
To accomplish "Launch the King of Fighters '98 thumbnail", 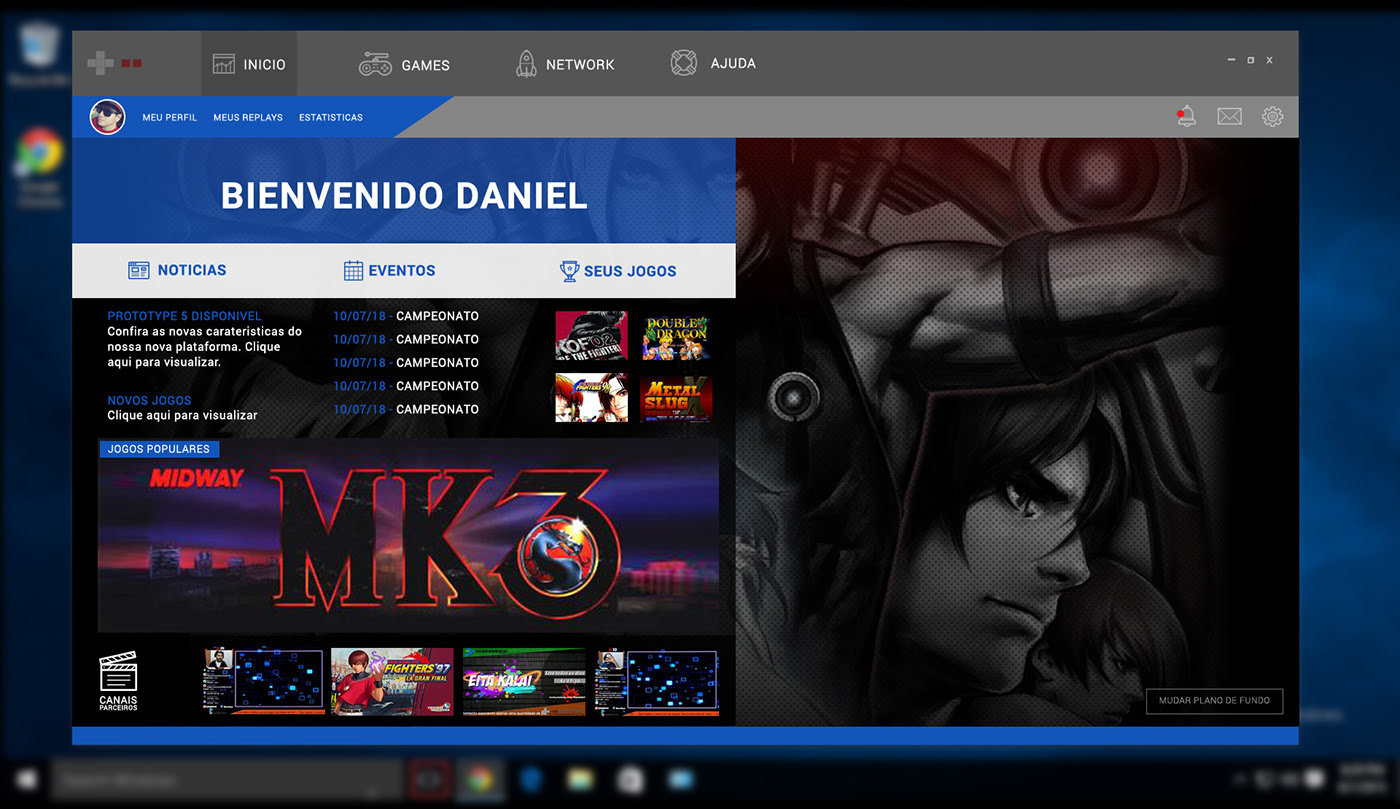I will click(x=591, y=397).
